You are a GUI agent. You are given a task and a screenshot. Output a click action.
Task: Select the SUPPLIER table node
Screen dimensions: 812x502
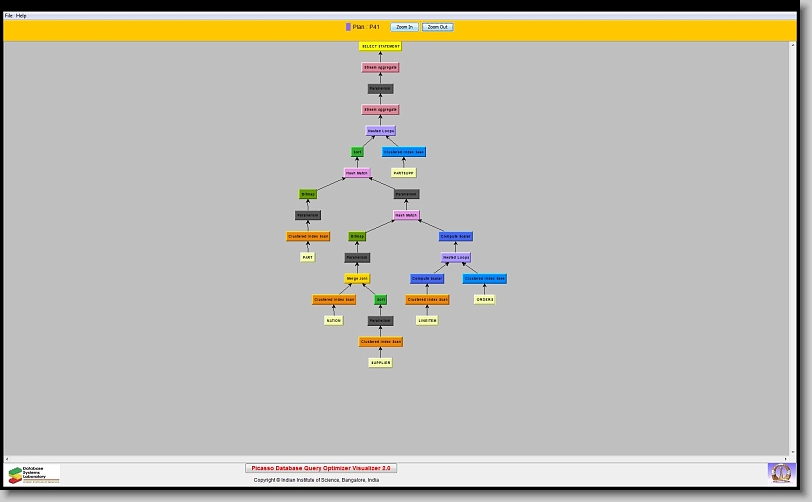(x=380, y=363)
